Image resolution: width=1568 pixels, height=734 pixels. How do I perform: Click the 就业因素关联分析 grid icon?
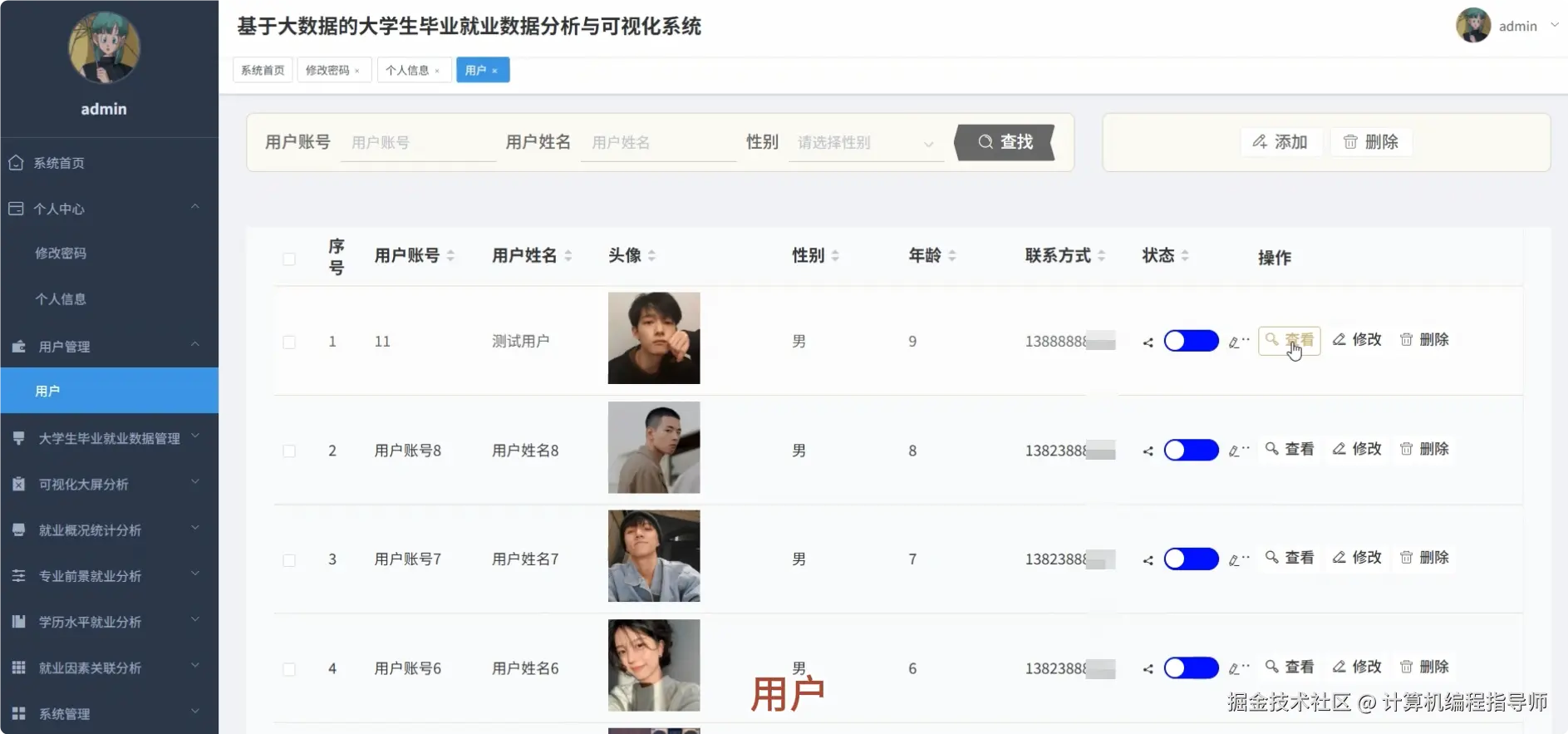18,667
